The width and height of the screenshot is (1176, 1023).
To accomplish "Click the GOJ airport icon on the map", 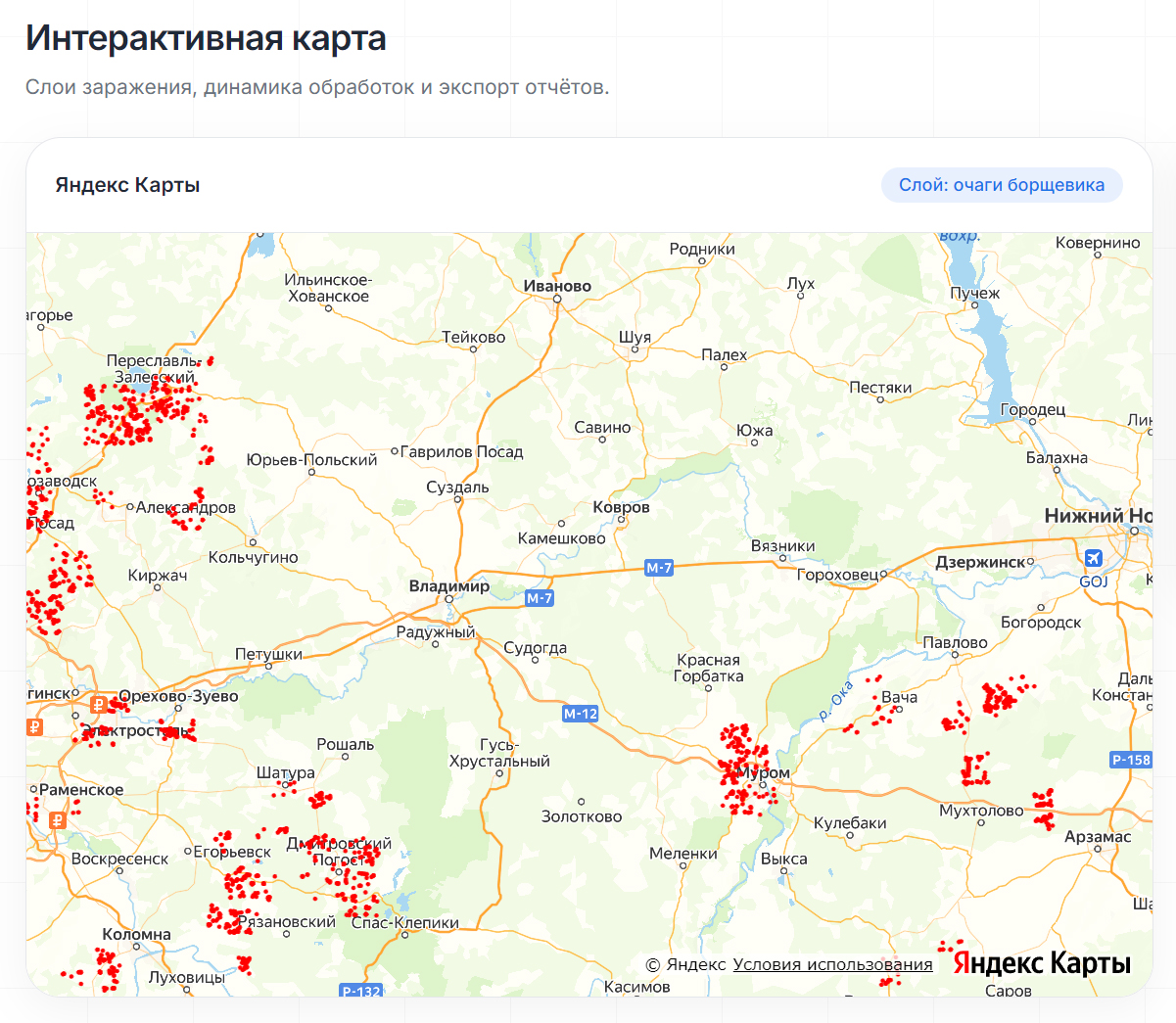I will coord(1093,558).
